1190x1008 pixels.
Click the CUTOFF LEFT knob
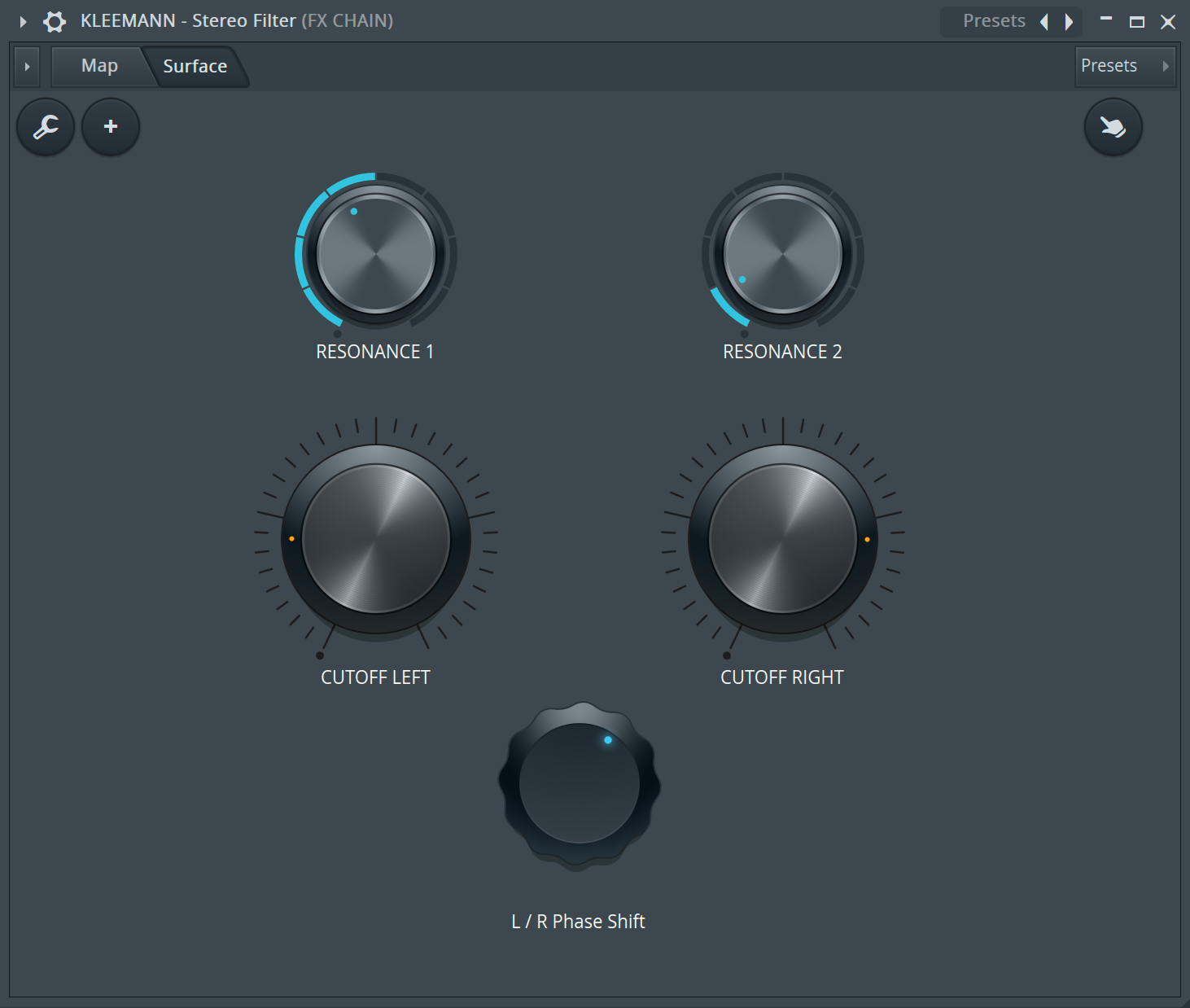tap(375, 539)
